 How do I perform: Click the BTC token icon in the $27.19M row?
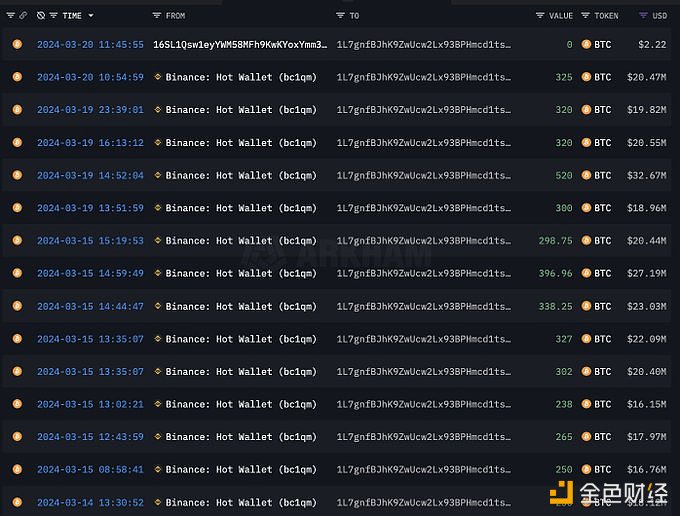point(586,273)
